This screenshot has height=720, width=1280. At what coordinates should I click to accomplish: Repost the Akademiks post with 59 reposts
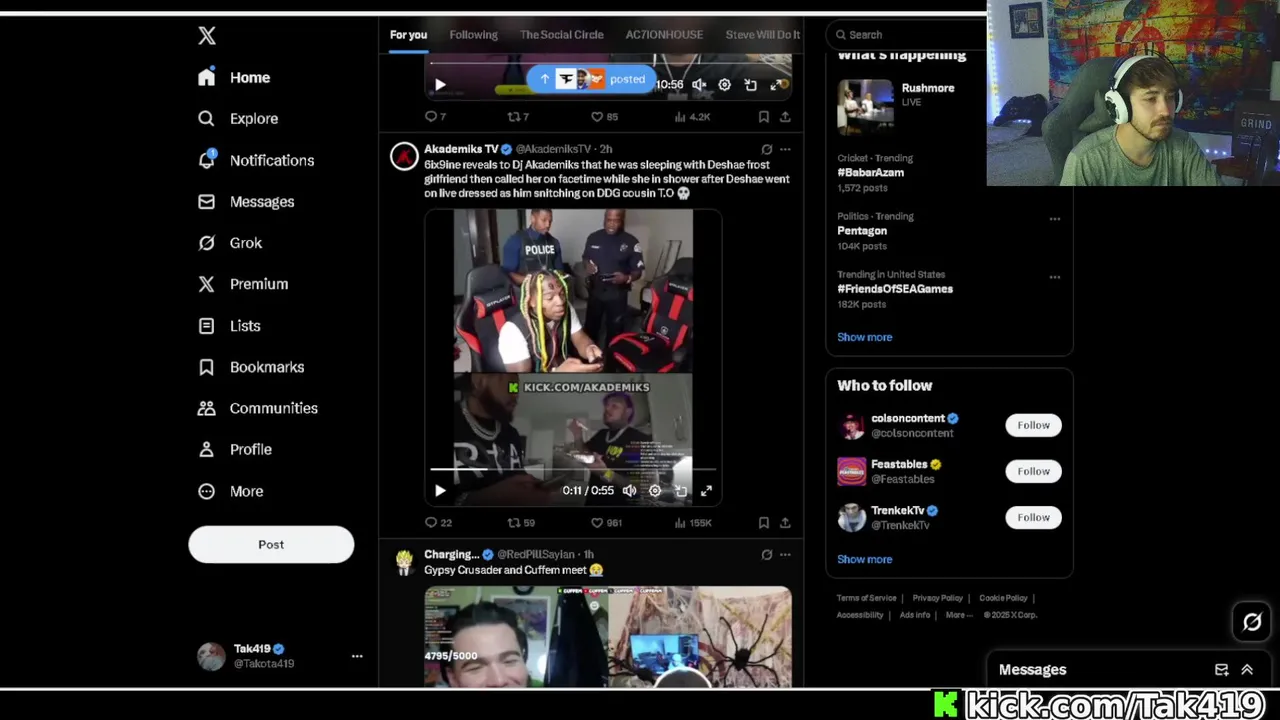[521, 523]
